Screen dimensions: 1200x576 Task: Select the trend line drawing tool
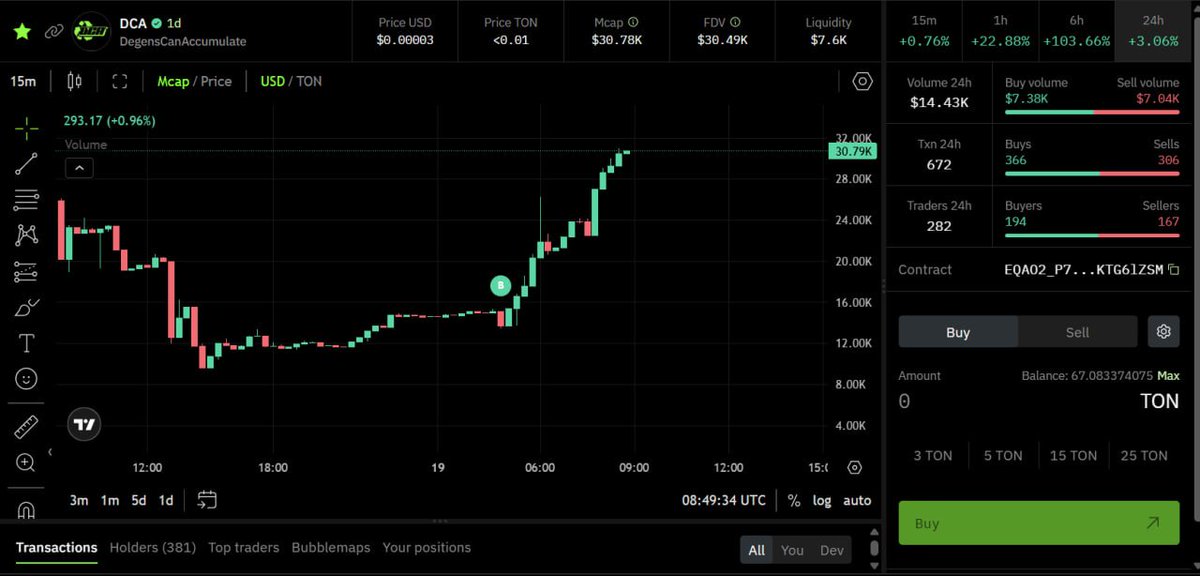click(25, 164)
